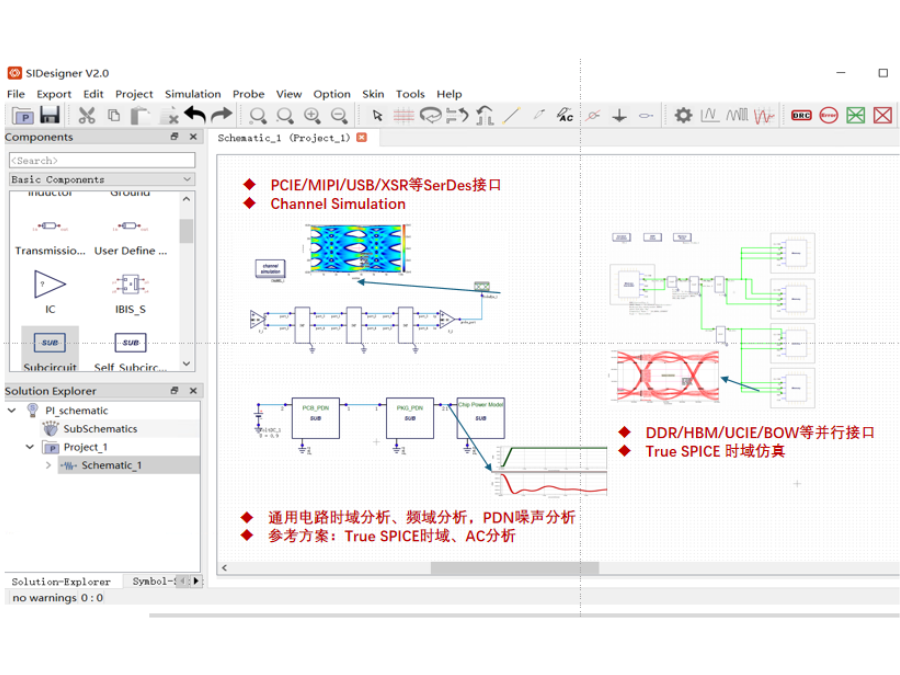This screenshot has width=900, height=675.
Task: Click the Zoom in magnifier icon
Action: point(312,115)
